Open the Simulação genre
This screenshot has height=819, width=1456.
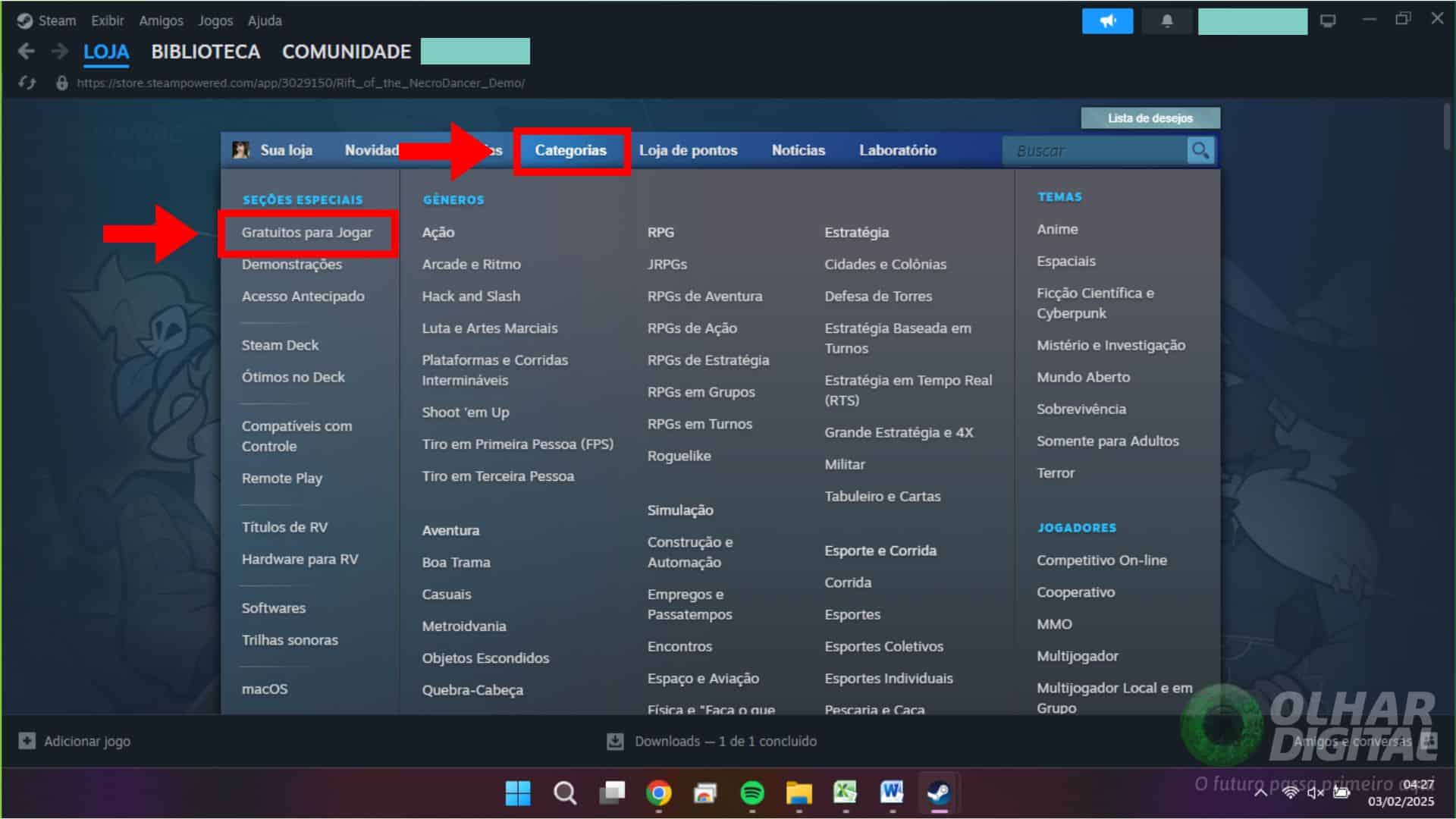tap(680, 510)
